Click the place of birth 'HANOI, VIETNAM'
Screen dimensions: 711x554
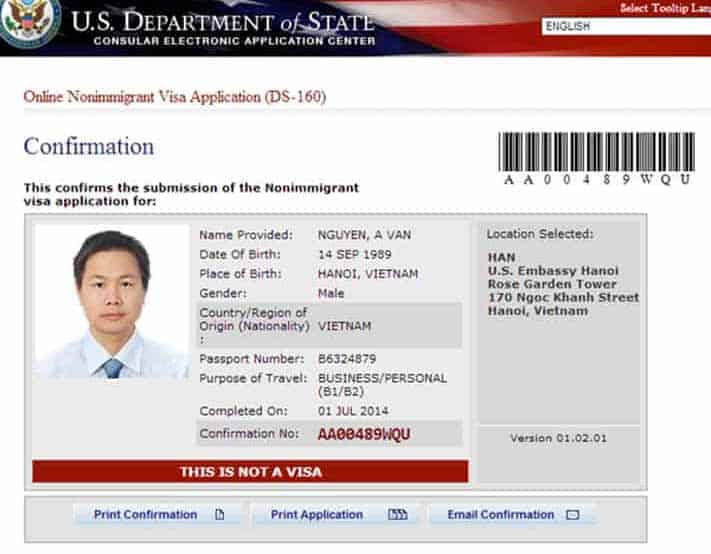click(368, 274)
